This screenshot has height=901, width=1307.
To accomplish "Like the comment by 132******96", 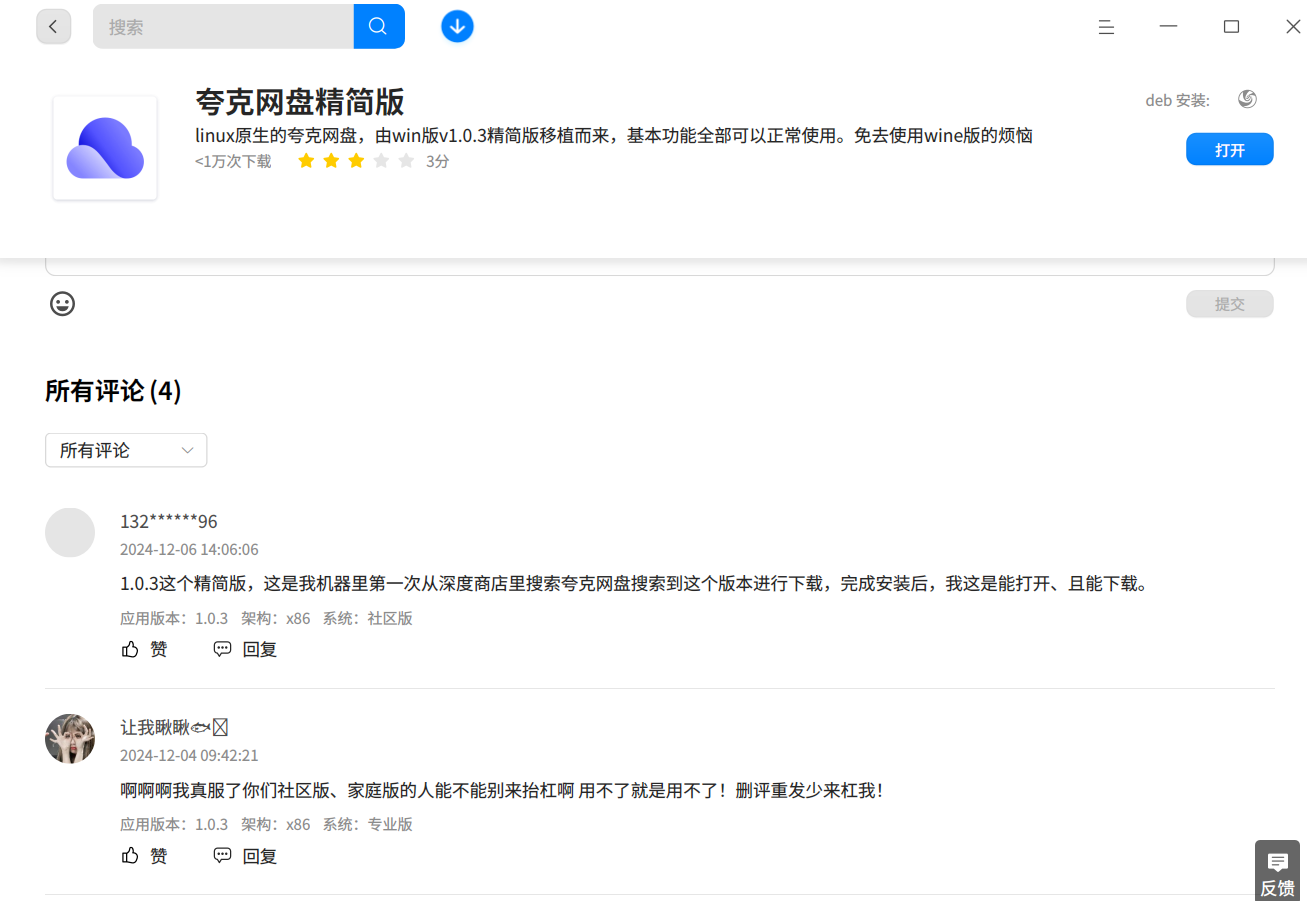I will click(144, 649).
